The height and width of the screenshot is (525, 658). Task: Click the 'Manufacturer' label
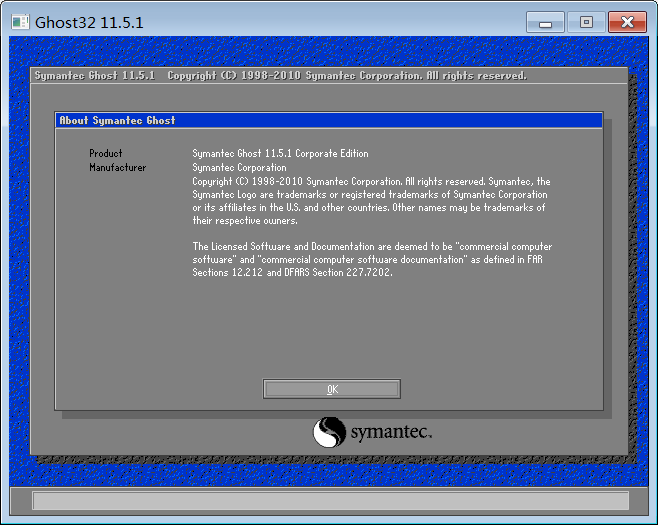(x=118, y=167)
